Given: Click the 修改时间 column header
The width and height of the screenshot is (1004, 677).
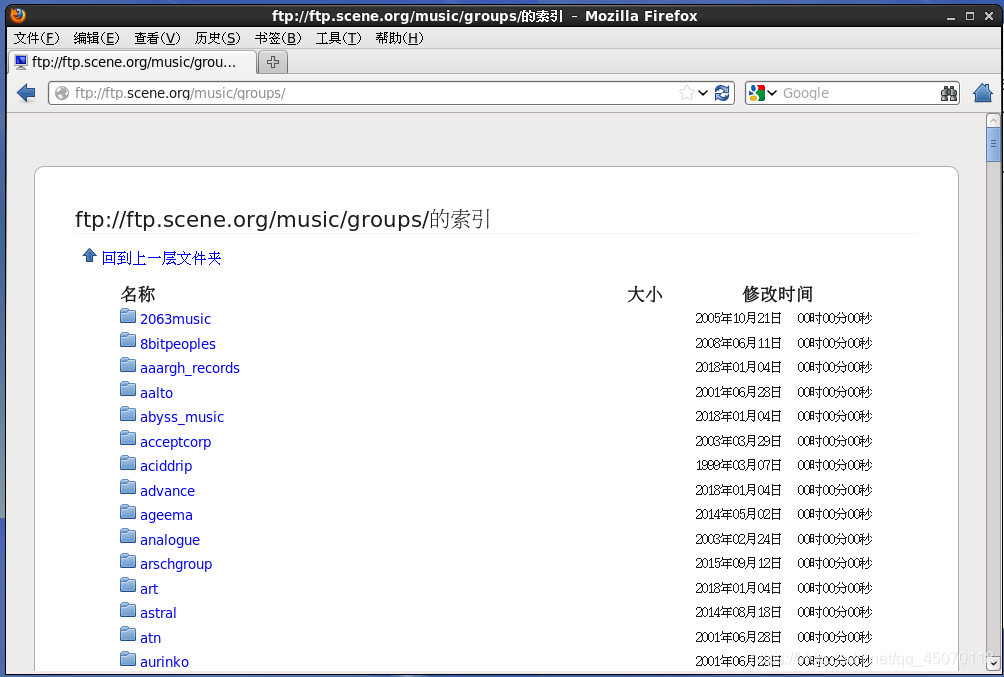Looking at the screenshot, I should 778,294.
